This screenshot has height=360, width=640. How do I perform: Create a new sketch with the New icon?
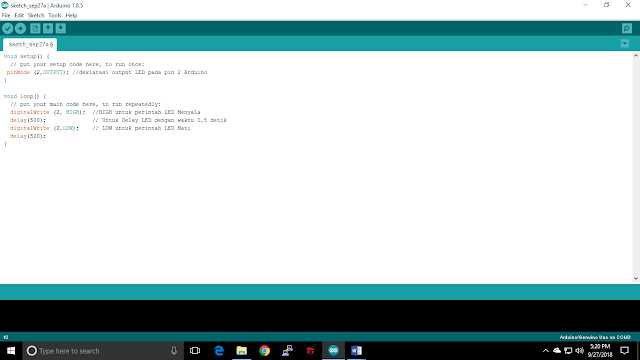point(35,28)
